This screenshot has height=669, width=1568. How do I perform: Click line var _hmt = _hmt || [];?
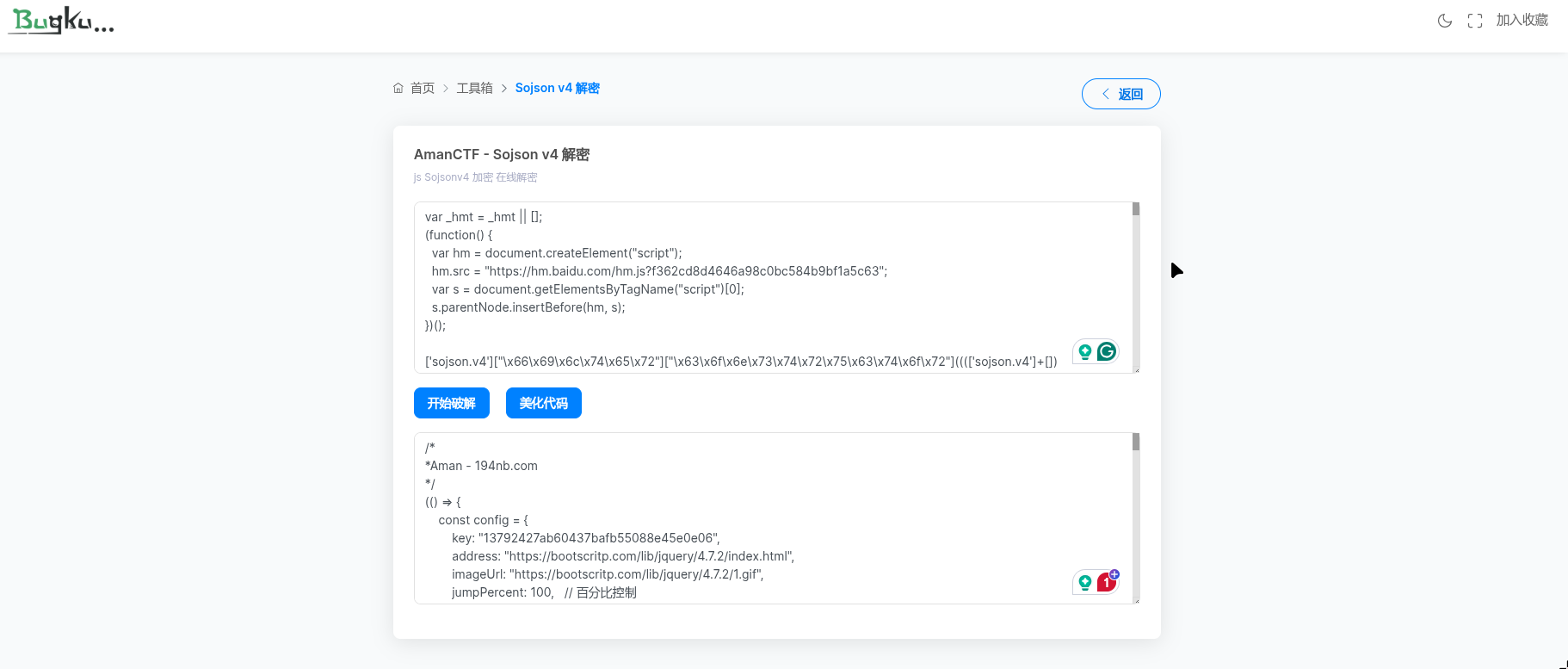pos(484,217)
